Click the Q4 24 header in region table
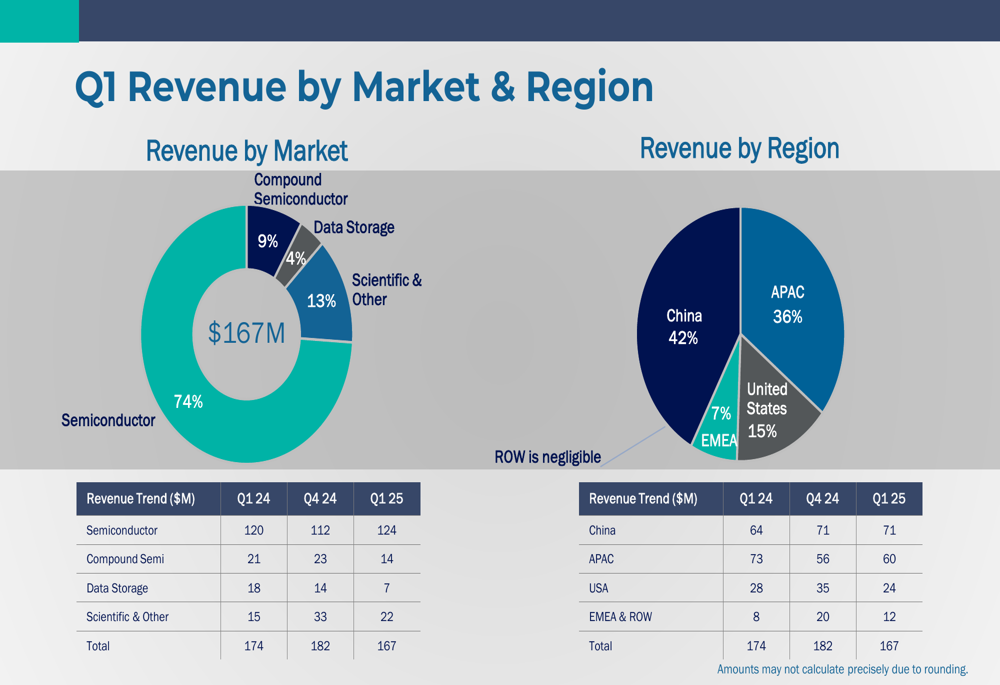Image resolution: width=1000 pixels, height=685 pixels. coord(823,499)
